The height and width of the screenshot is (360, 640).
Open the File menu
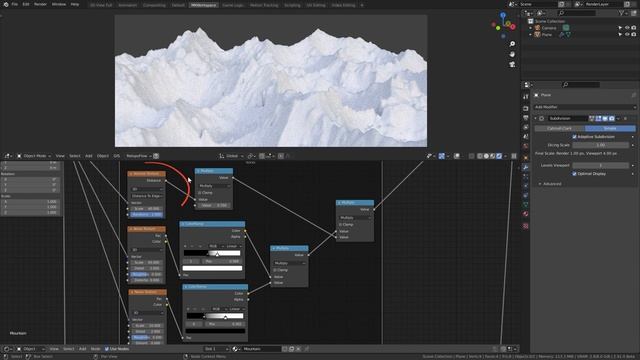pyautogui.click(x=15, y=4)
